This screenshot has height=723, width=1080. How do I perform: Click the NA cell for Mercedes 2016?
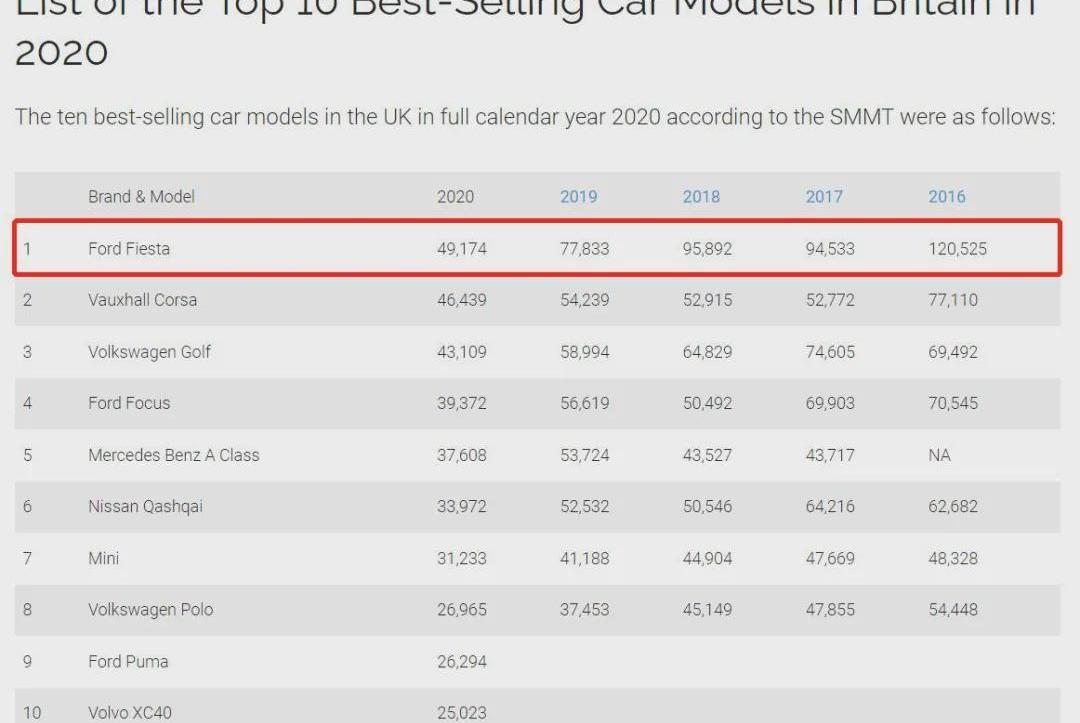[x=939, y=455]
